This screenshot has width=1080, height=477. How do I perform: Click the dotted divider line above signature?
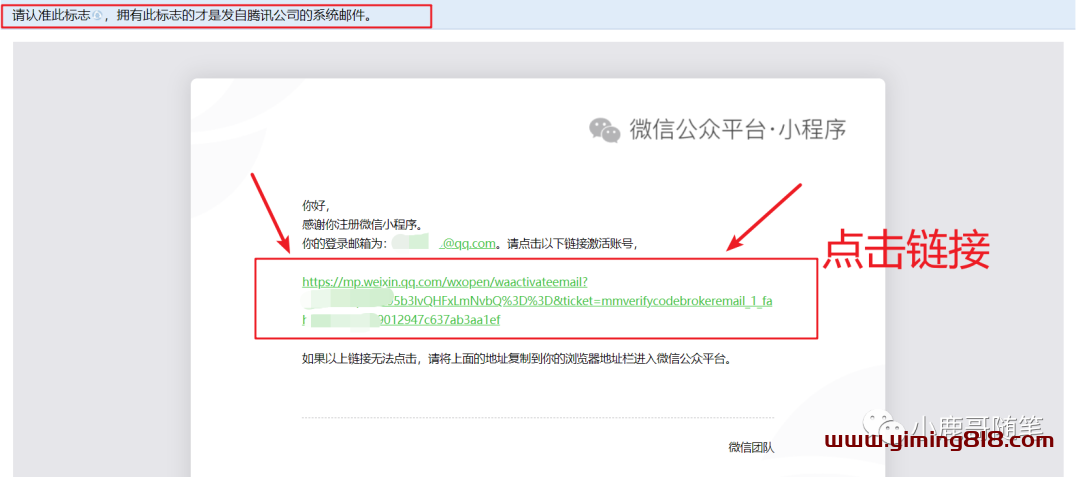(537, 417)
